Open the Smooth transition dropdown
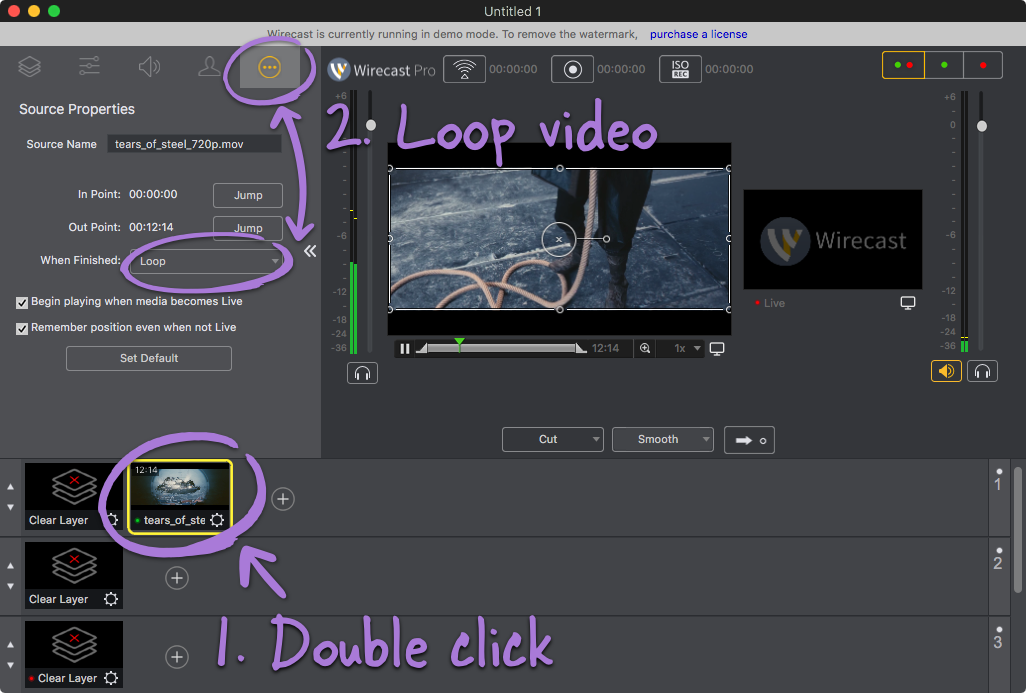 [662, 439]
